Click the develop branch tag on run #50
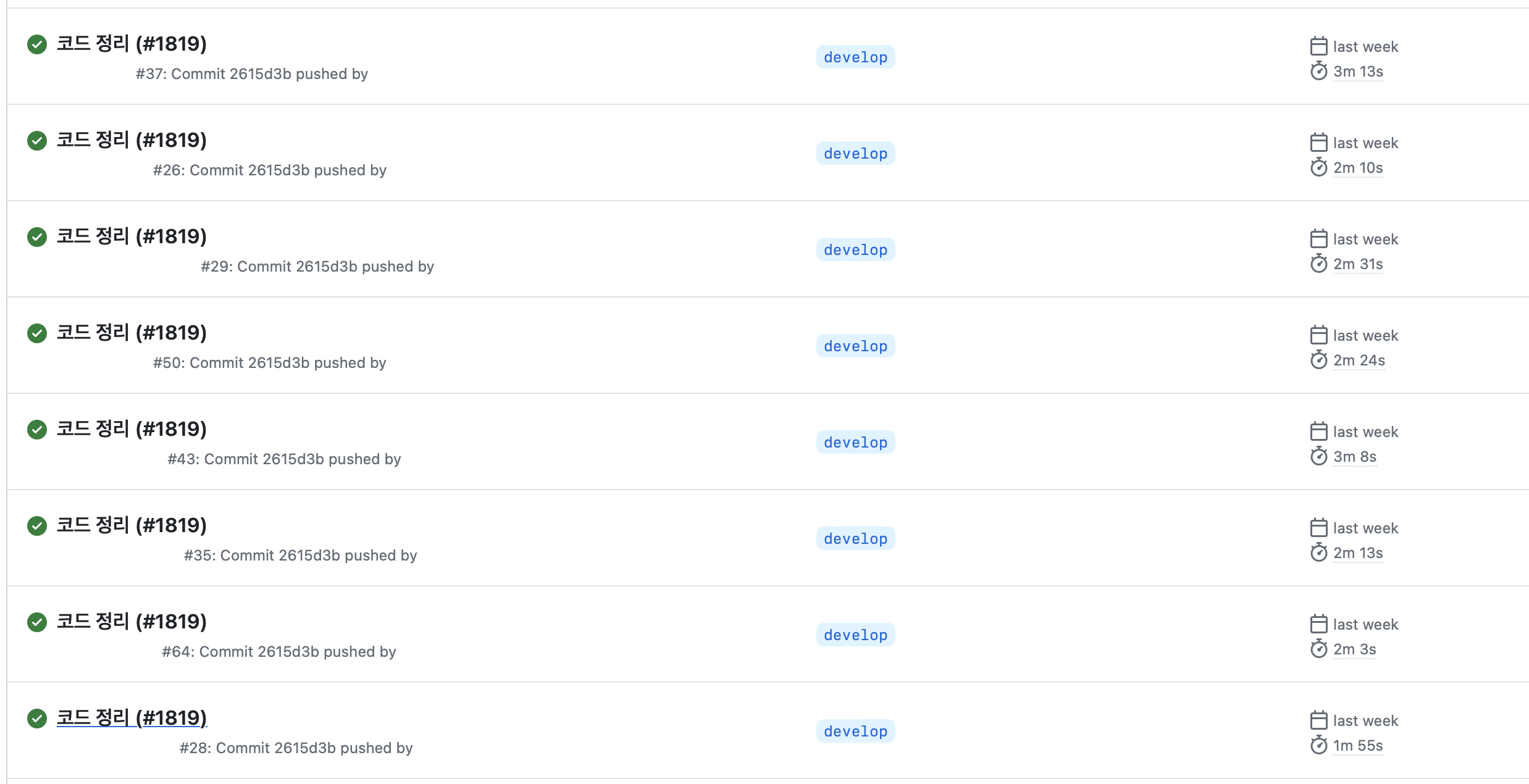Viewport: 1529px width, 784px height. click(x=855, y=346)
